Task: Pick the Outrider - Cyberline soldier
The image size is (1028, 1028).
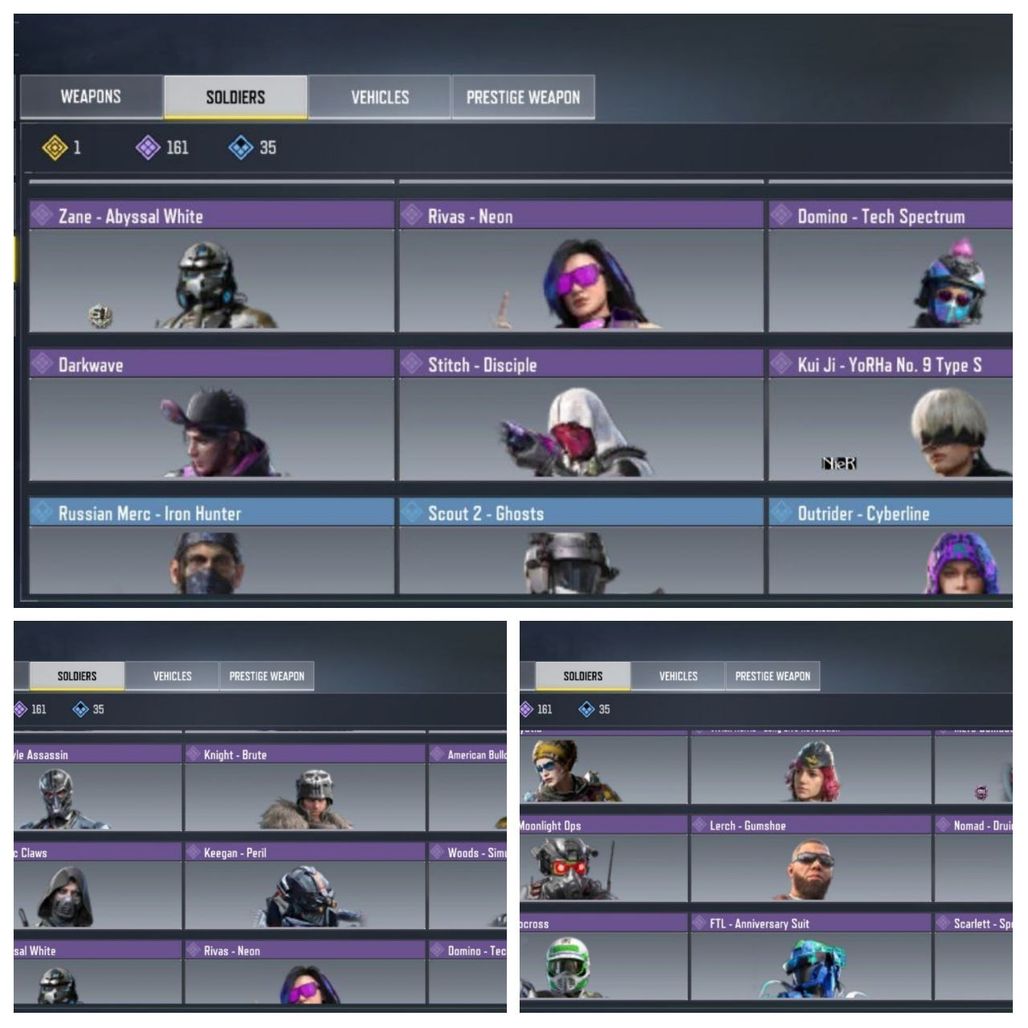Action: [890, 546]
